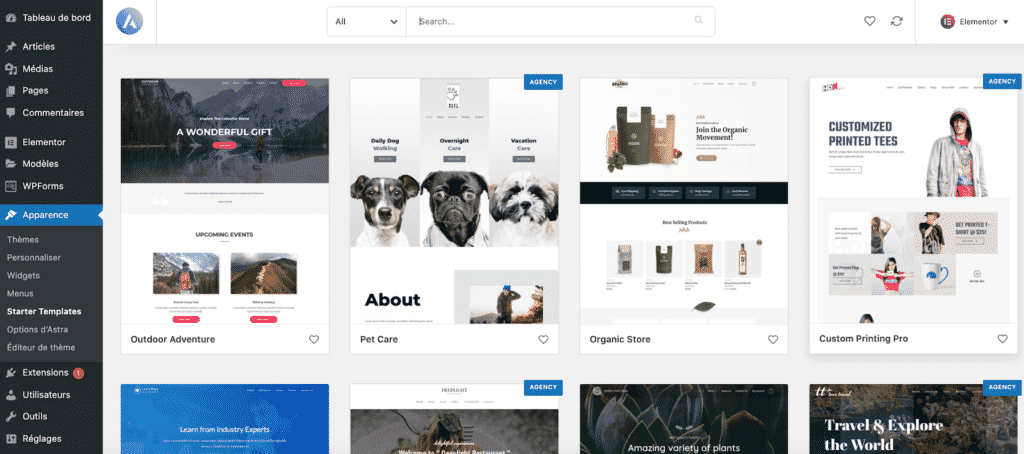Click the search magnifier icon
This screenshot has height=454, width=1024.
click(698, 21)
